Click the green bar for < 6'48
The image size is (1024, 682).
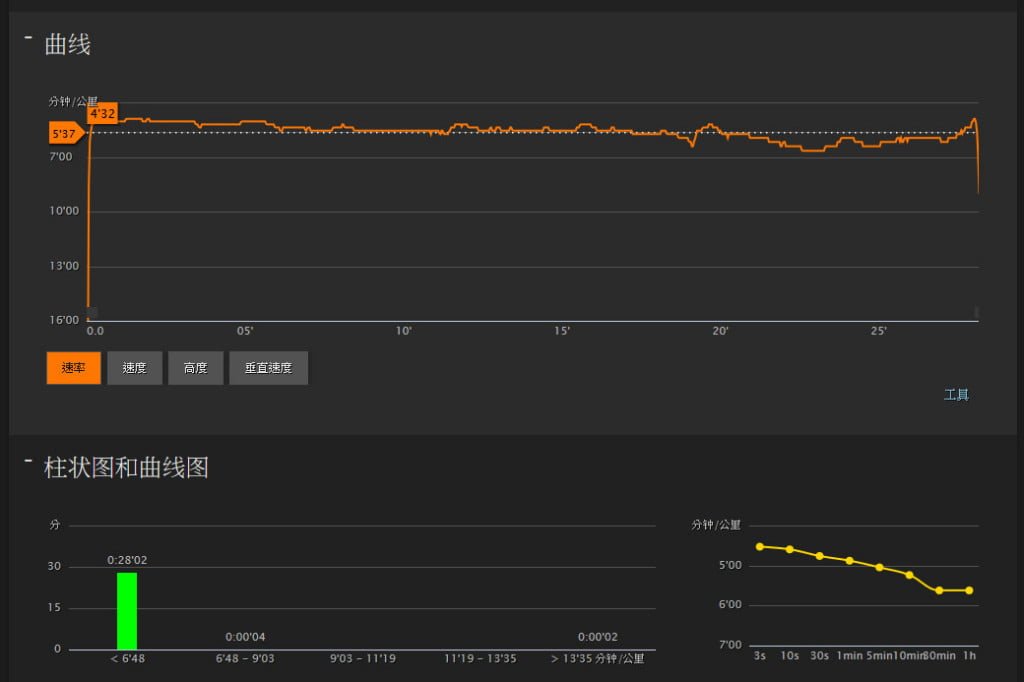click(x=127, y=611)
